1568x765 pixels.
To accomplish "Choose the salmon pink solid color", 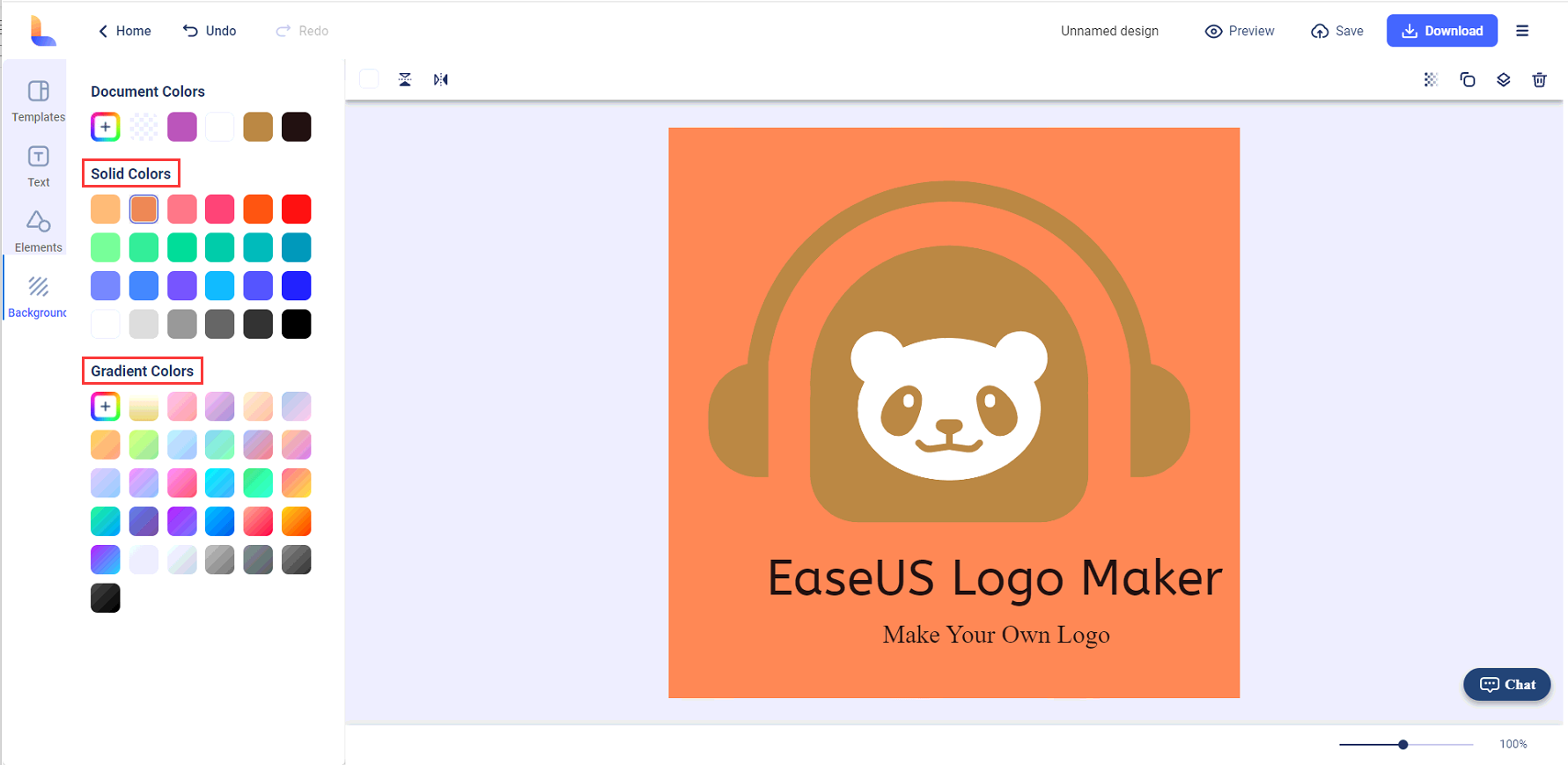I will tap(182, 210).
